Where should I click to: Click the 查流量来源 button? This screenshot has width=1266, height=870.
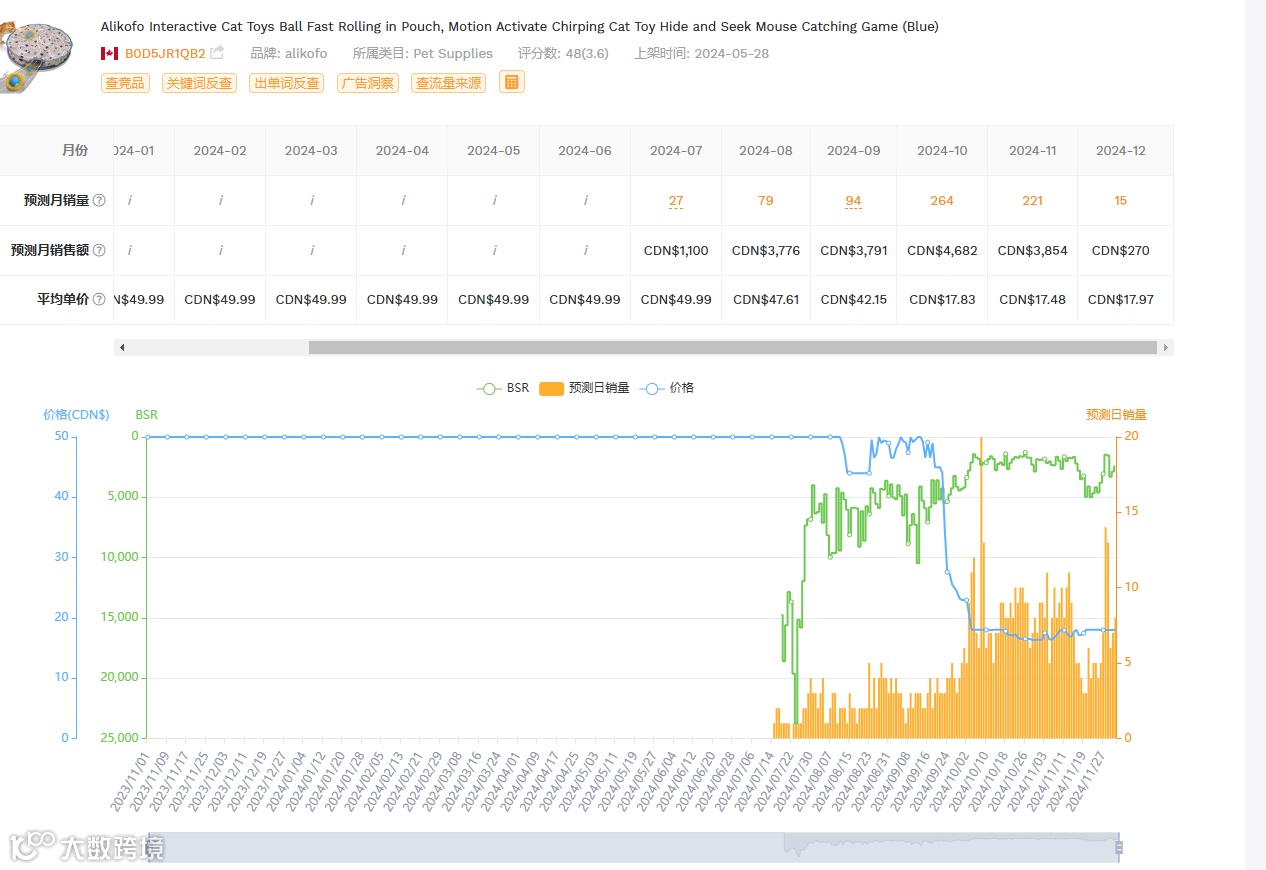click(448, 83)
